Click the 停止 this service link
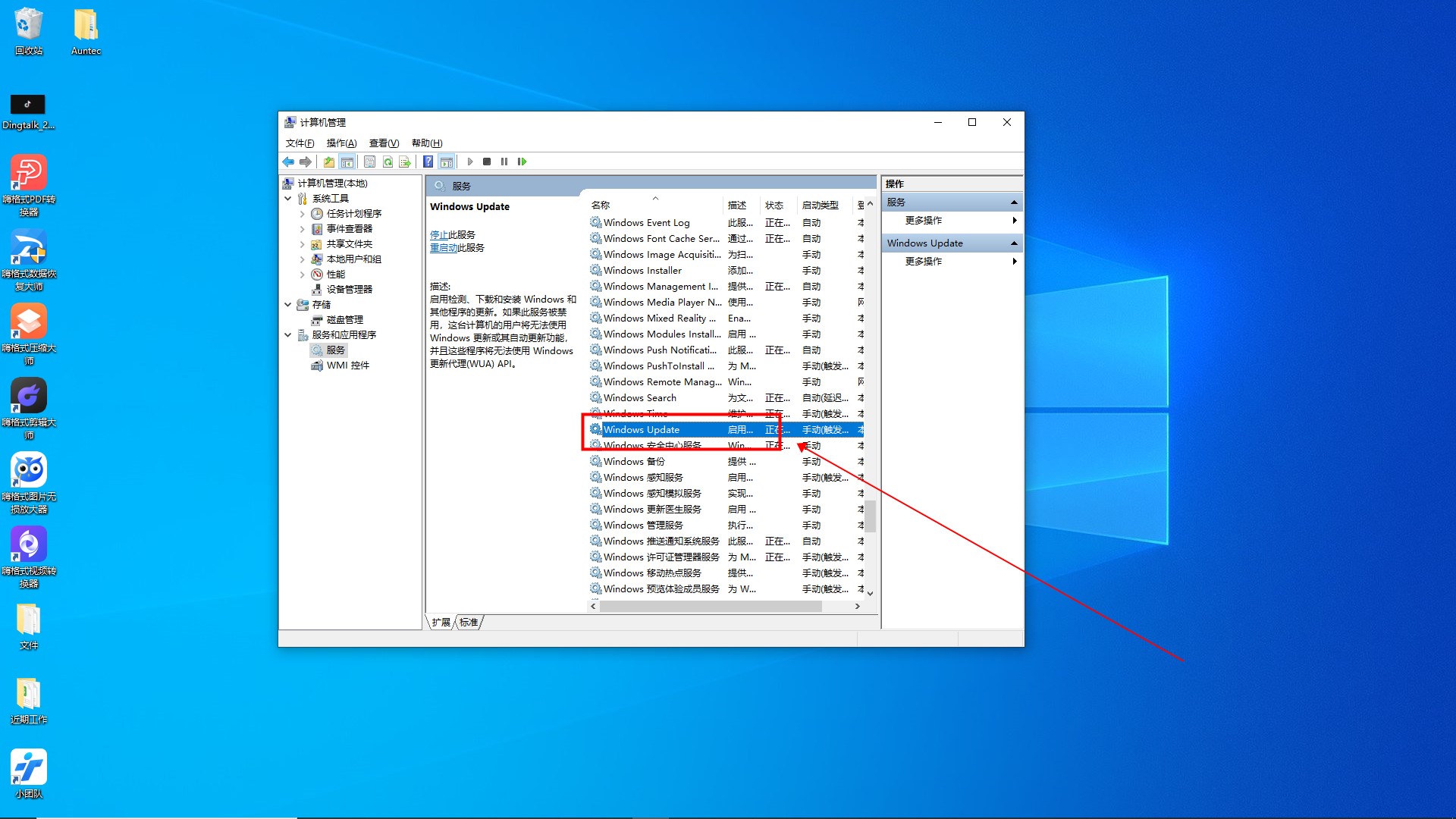Screen dimensions: 1456x819 click(439, 235)
